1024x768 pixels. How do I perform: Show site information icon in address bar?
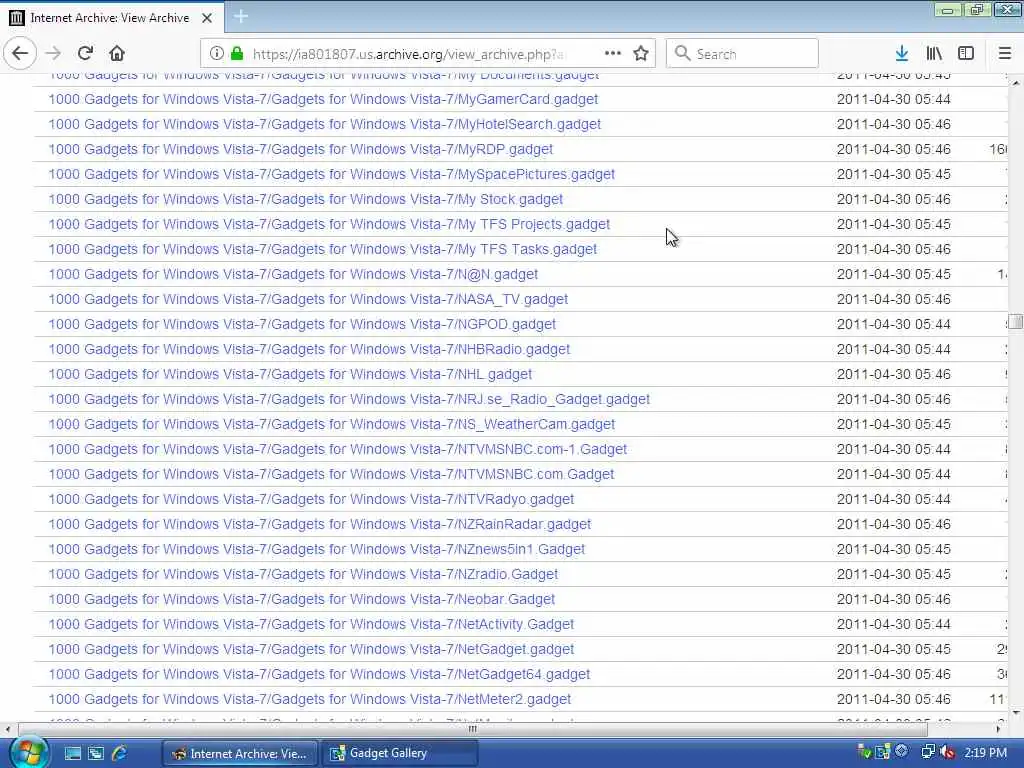(x=216, y=54)
